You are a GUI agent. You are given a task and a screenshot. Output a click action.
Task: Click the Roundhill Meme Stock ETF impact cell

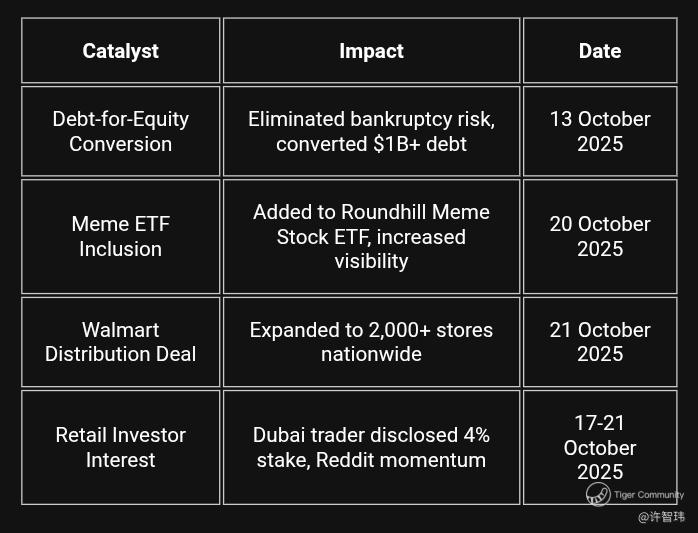pyautogui.click(x=371, y=236)
